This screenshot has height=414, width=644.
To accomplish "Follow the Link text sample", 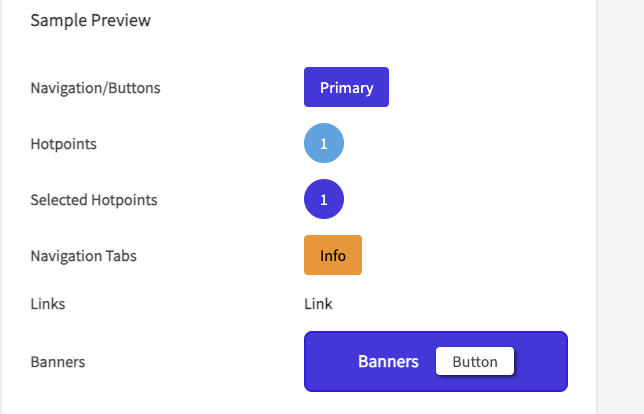I will (x=318, y=303).
